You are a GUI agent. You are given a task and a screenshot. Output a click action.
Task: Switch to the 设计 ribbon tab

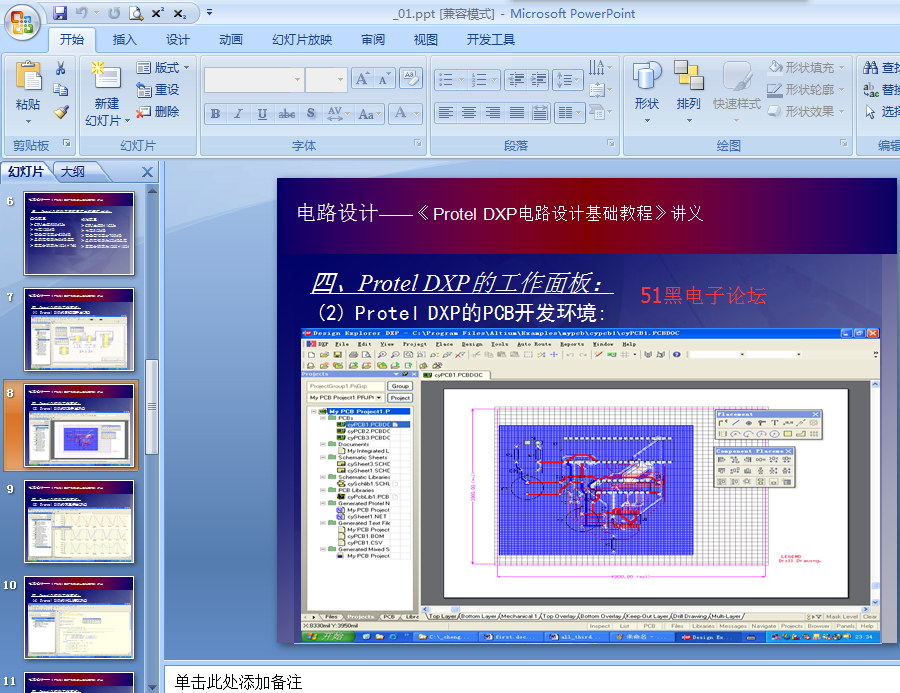(177, 39)
